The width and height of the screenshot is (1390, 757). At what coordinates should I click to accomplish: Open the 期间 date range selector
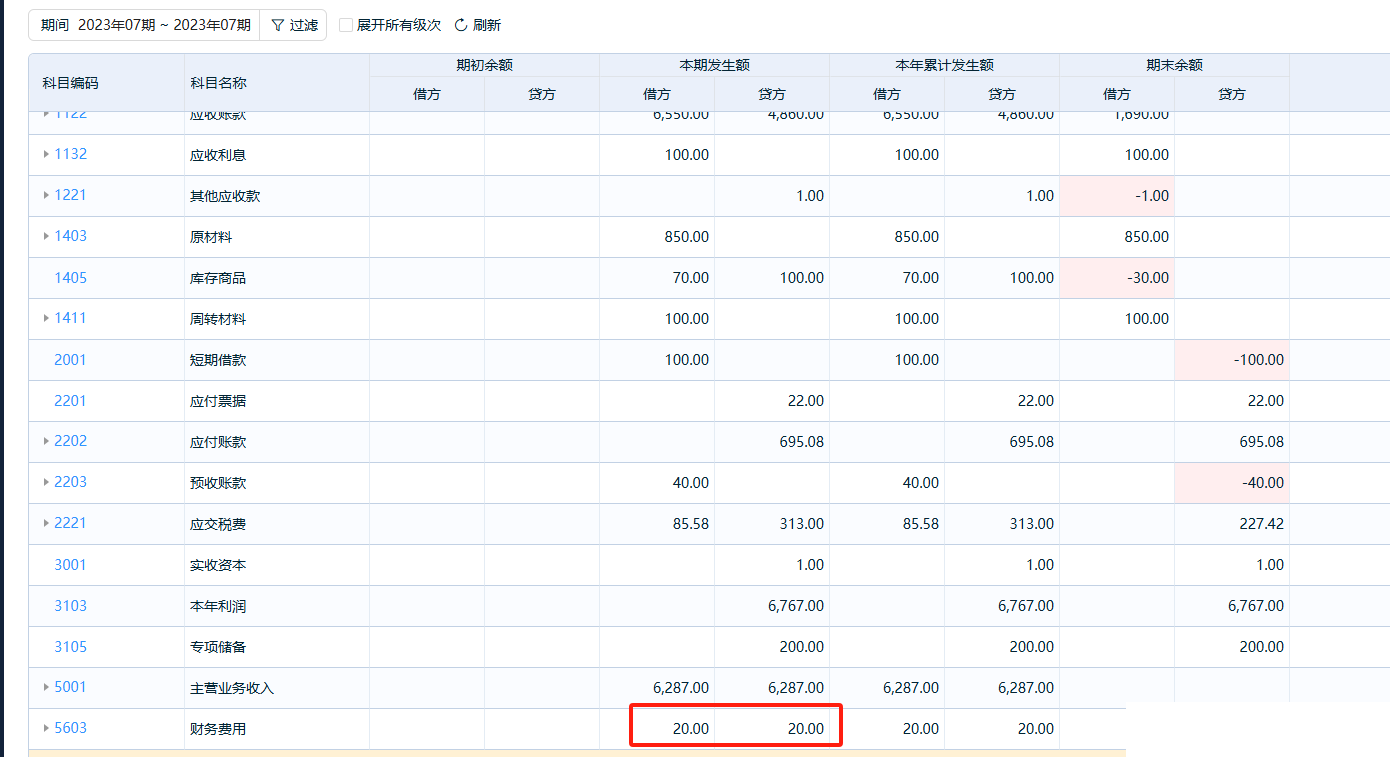pos(146,25)
